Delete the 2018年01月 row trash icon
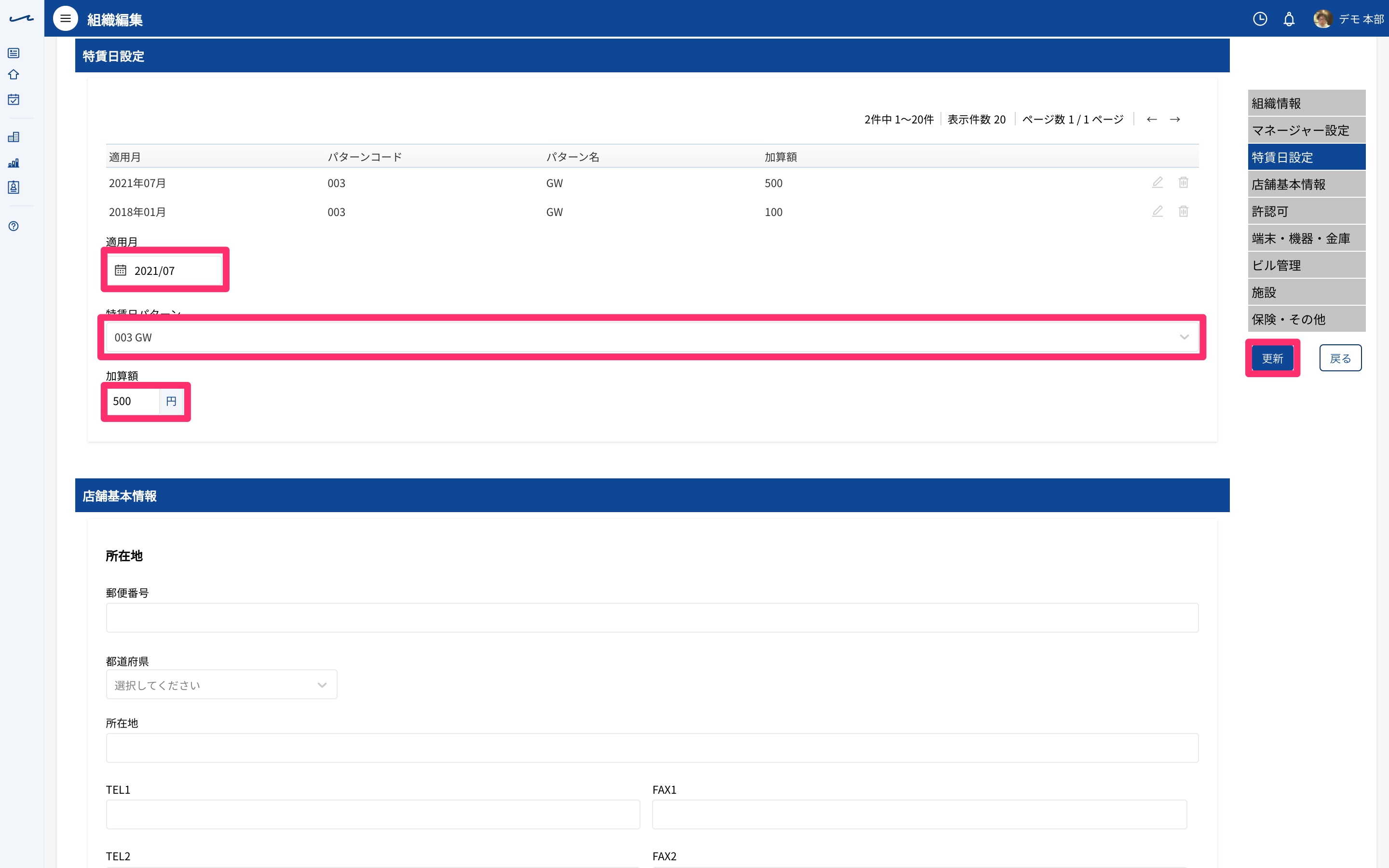The height and width of the screenshot is (868, 1389). pyautogui.click(x=1184, y=211)
